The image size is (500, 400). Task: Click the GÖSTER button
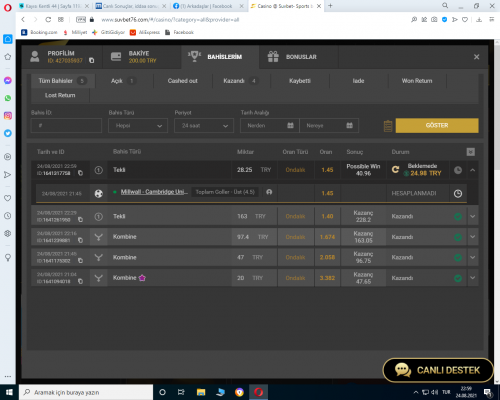[437, 125]
